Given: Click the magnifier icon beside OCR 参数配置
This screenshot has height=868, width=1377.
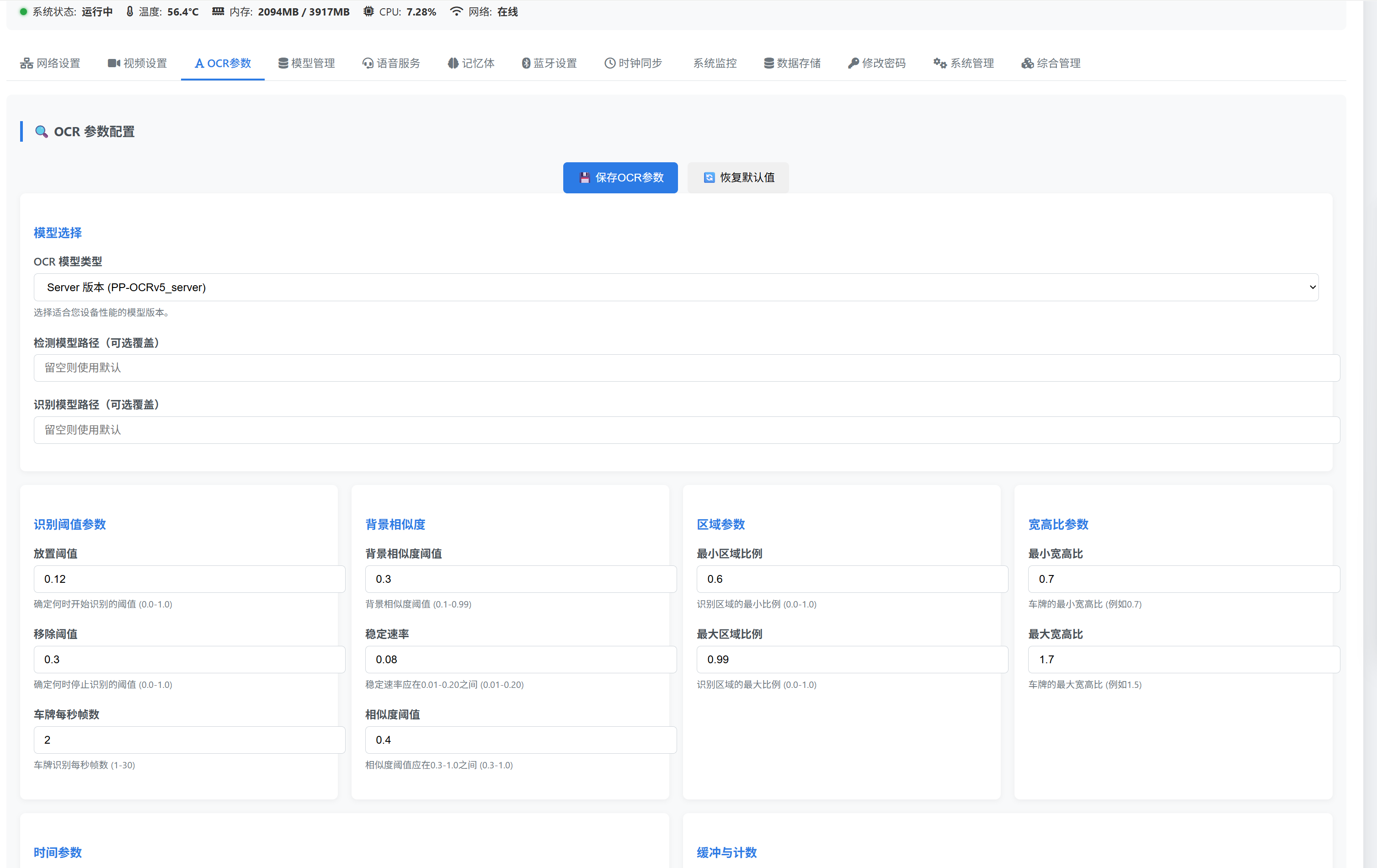Looking at the screenshot, I should [41, 132].
